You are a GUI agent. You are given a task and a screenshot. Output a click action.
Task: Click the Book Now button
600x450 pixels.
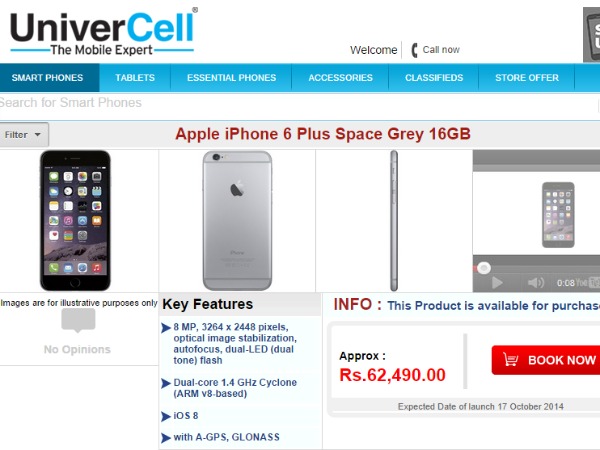tap(546, 360)
